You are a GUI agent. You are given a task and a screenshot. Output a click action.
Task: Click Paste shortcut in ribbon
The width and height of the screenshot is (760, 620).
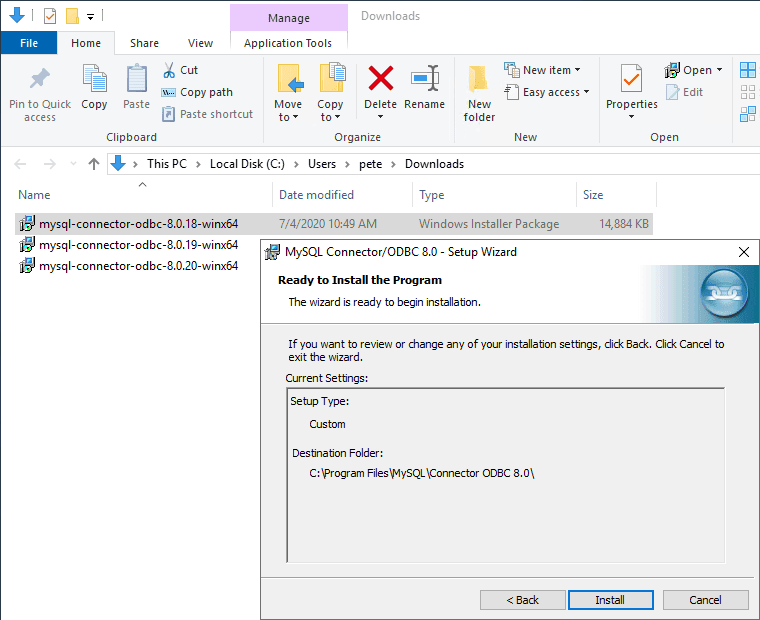(x=207, y=114)
